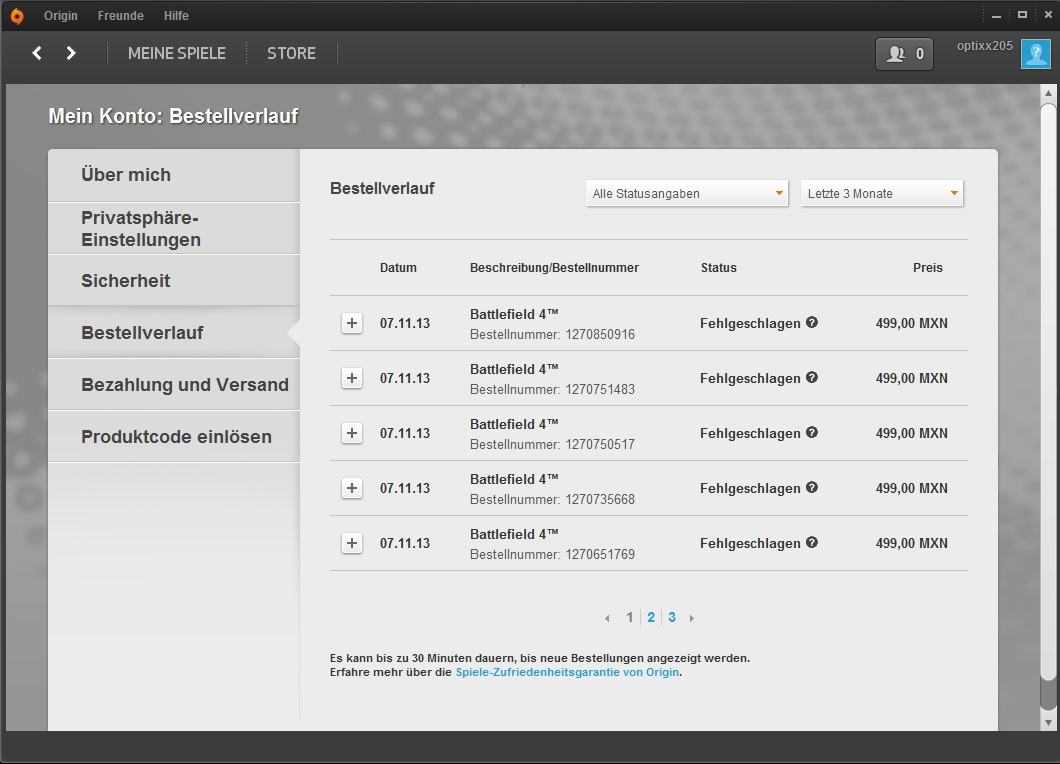Click Beschreibung/Bestellnummer column header
Screen dimensions: 1060x764
pos(554,268)
